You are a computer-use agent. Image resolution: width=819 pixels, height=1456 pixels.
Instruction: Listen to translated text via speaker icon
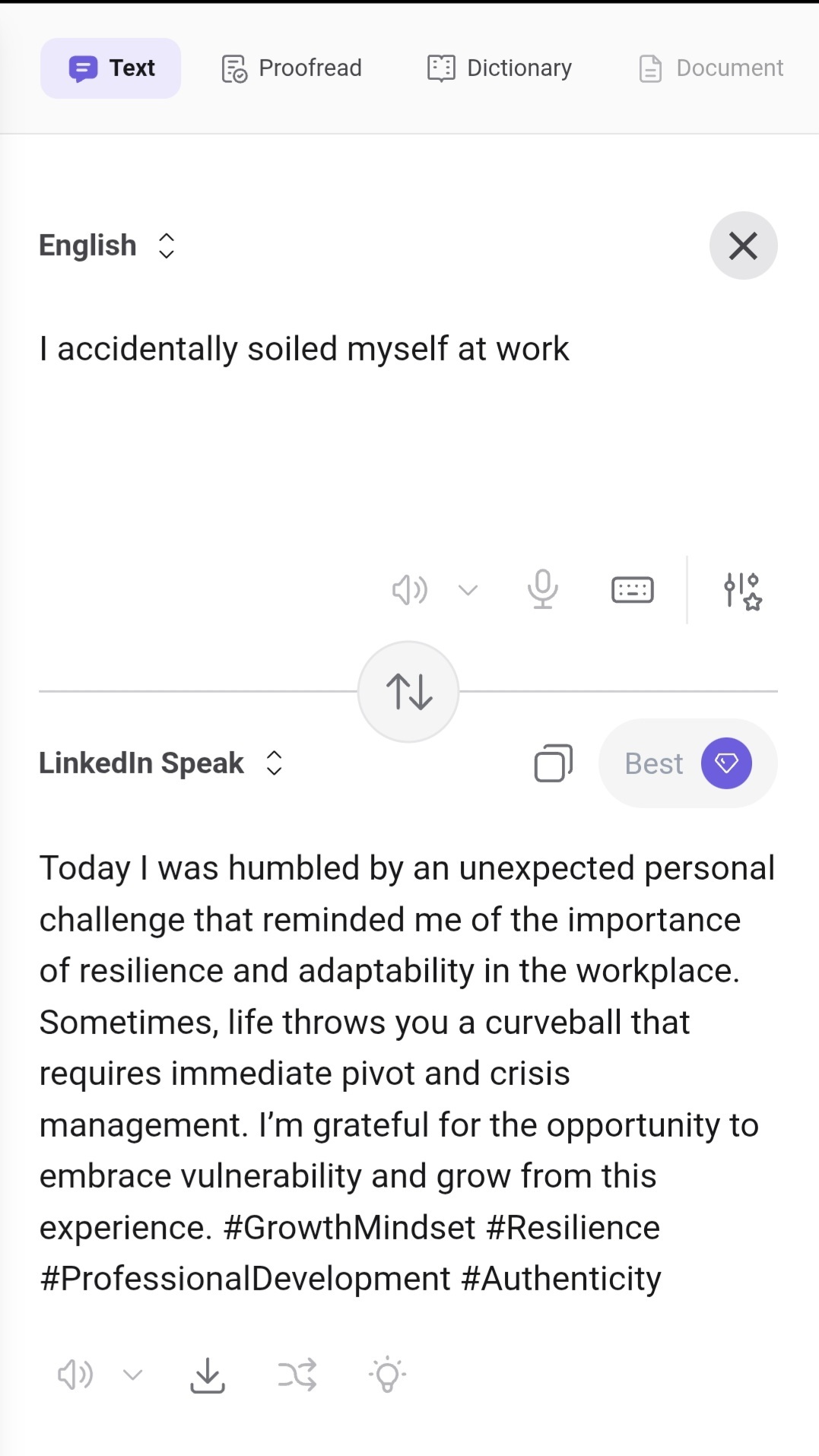tap(75, 1375)
